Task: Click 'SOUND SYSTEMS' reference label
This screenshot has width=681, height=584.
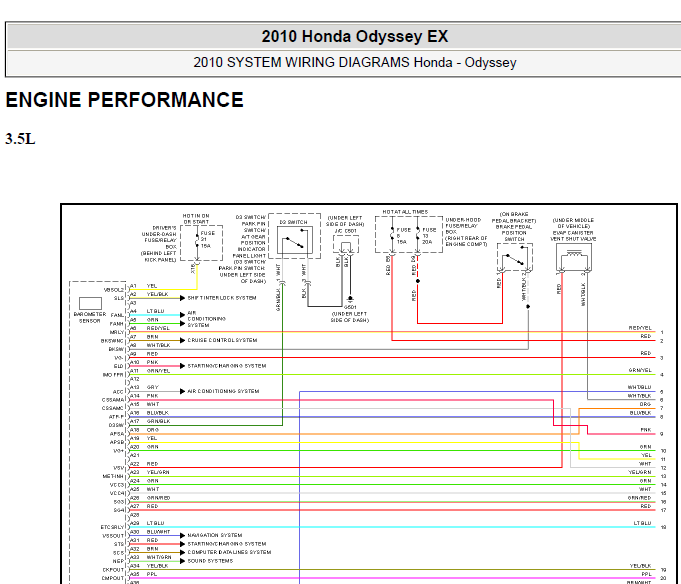Action: (210, 561)
